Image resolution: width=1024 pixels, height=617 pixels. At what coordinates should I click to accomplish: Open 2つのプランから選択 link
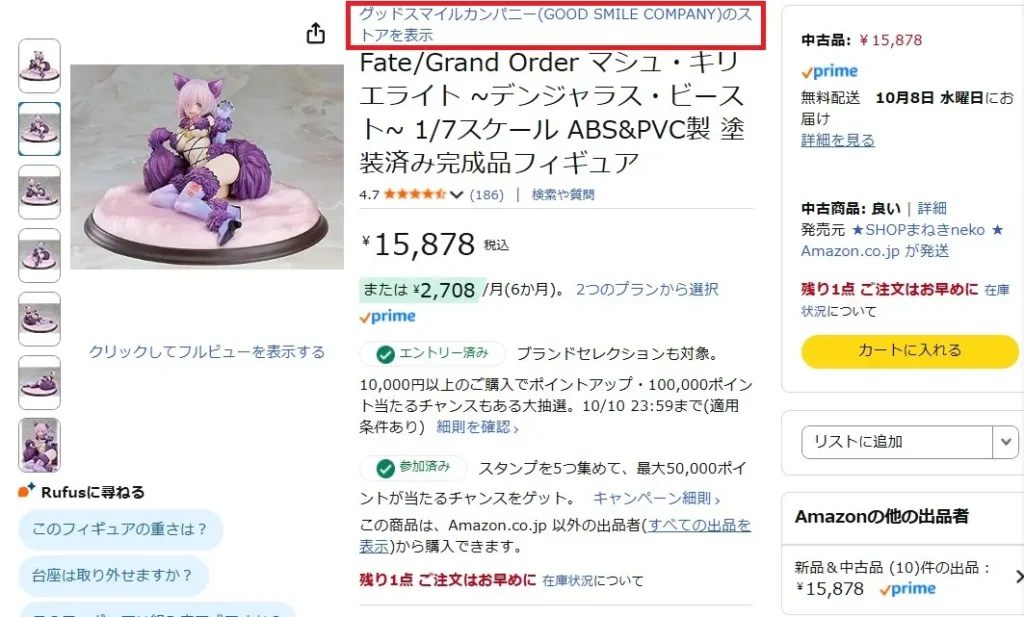(x=647, y=290)
